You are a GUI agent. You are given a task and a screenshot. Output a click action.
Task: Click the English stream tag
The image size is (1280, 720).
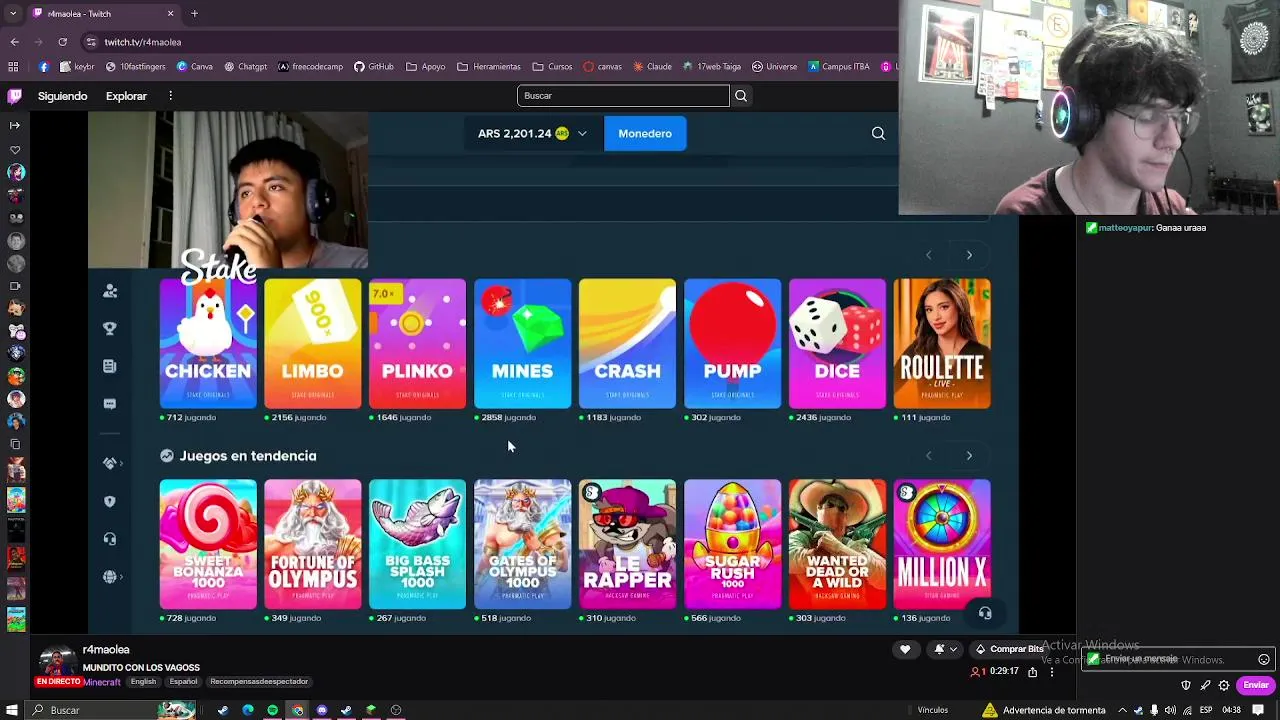143,682
